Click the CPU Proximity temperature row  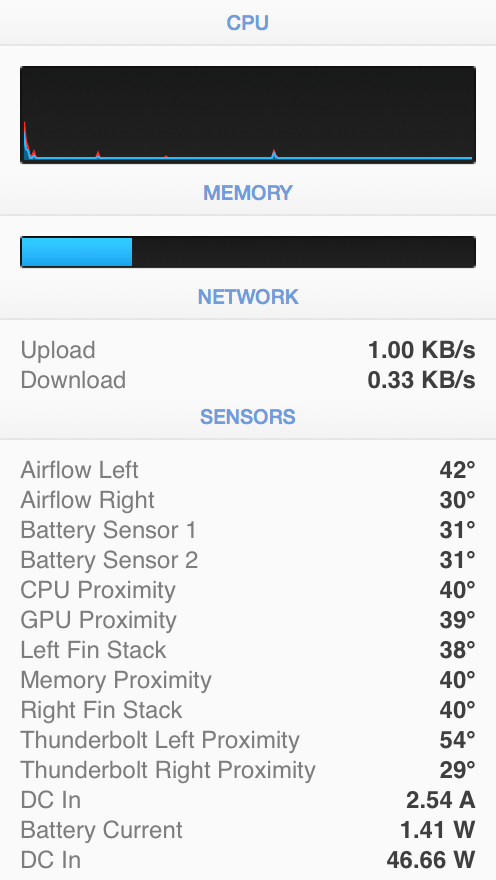[x=248, y=590]
